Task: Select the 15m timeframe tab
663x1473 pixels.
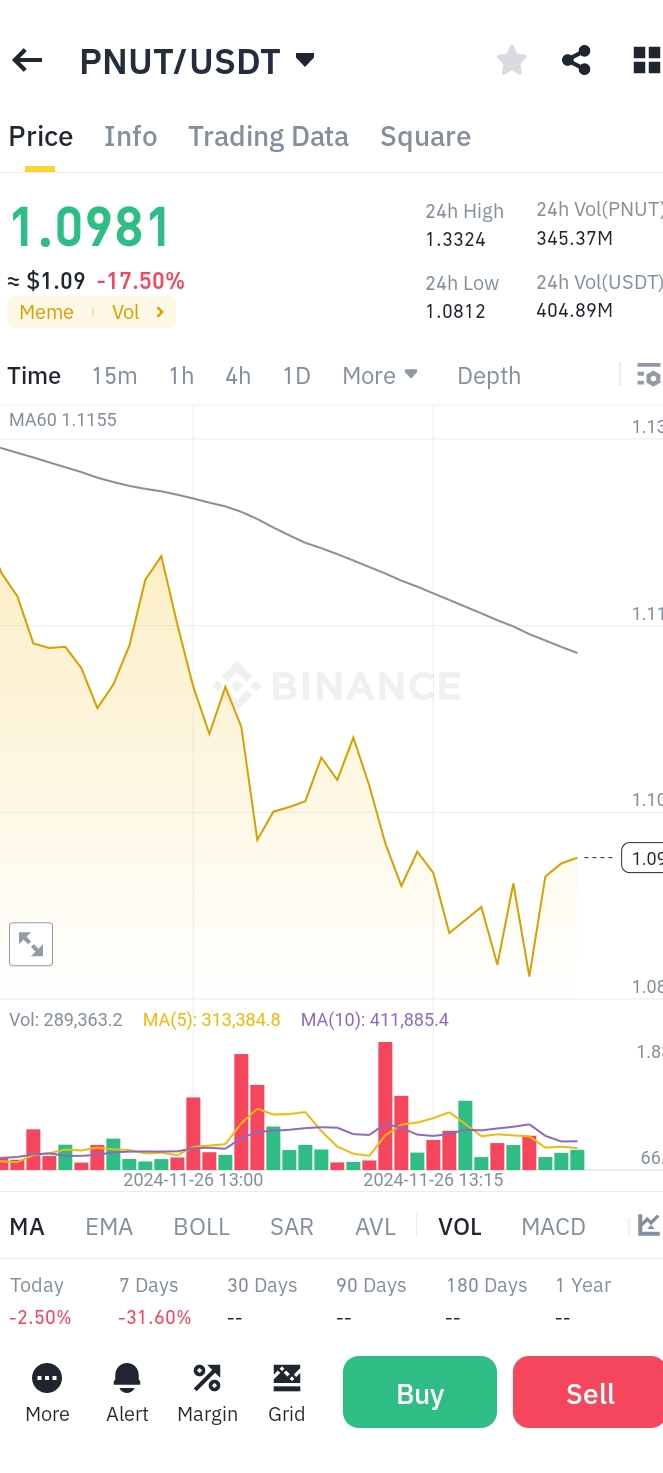Action: (x=114, y=376)
